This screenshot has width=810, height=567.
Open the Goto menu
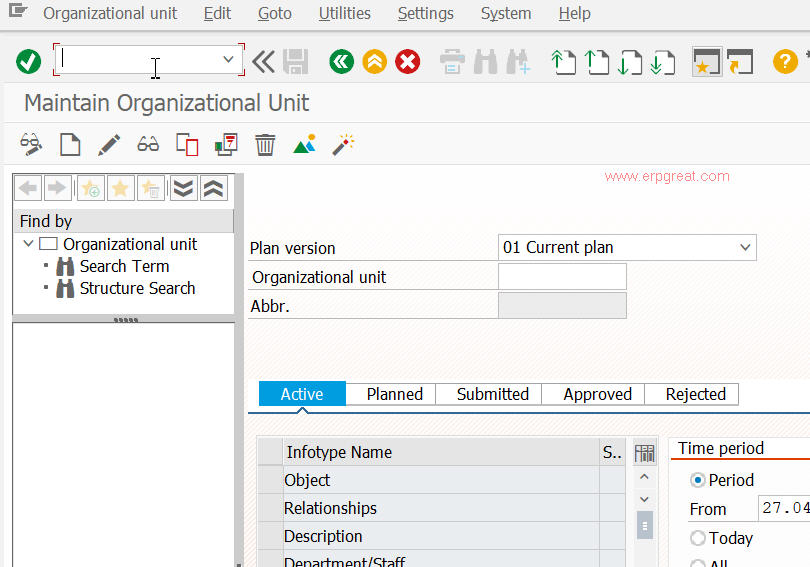click(x=275, y=13)
